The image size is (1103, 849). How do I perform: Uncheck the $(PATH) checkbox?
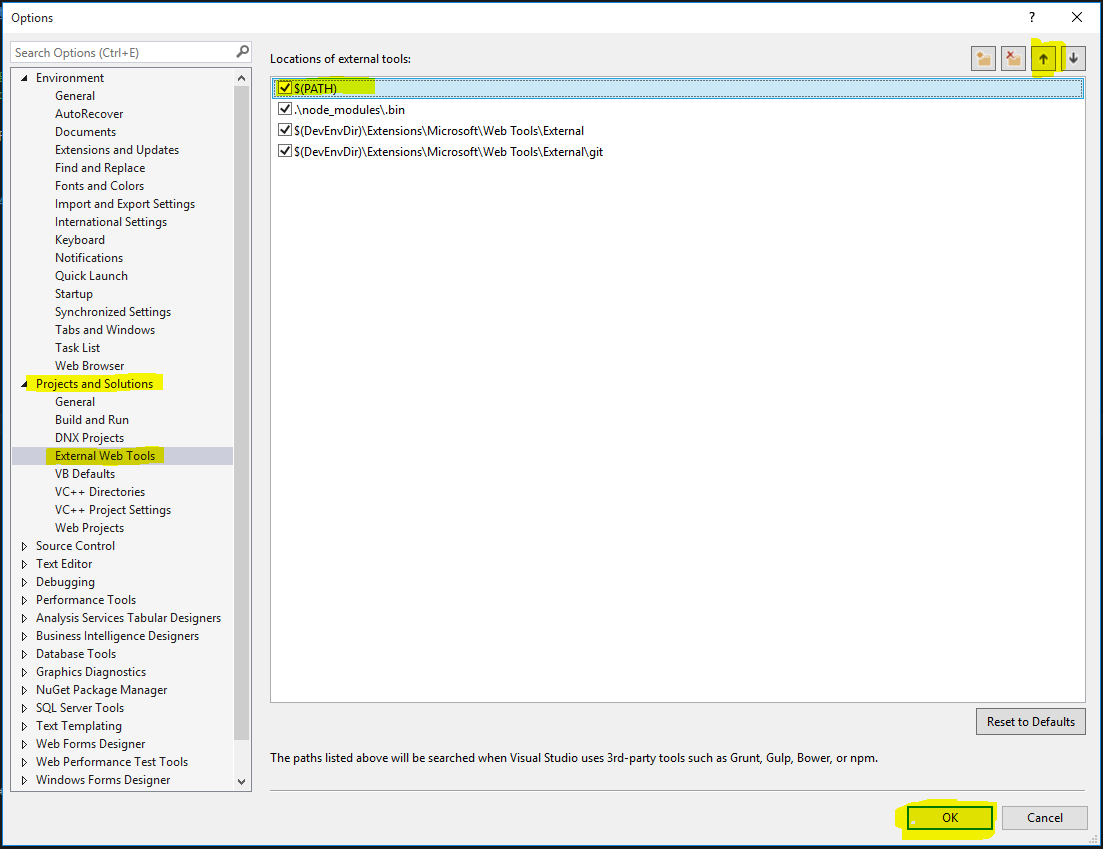point(286,88)
